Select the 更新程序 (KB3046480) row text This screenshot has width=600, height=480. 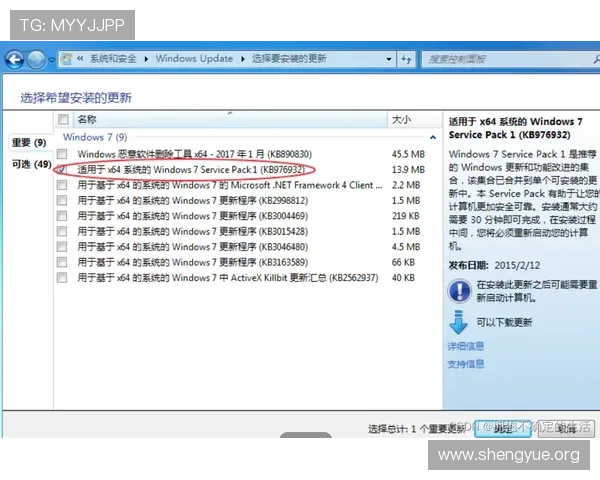point(192,247)
